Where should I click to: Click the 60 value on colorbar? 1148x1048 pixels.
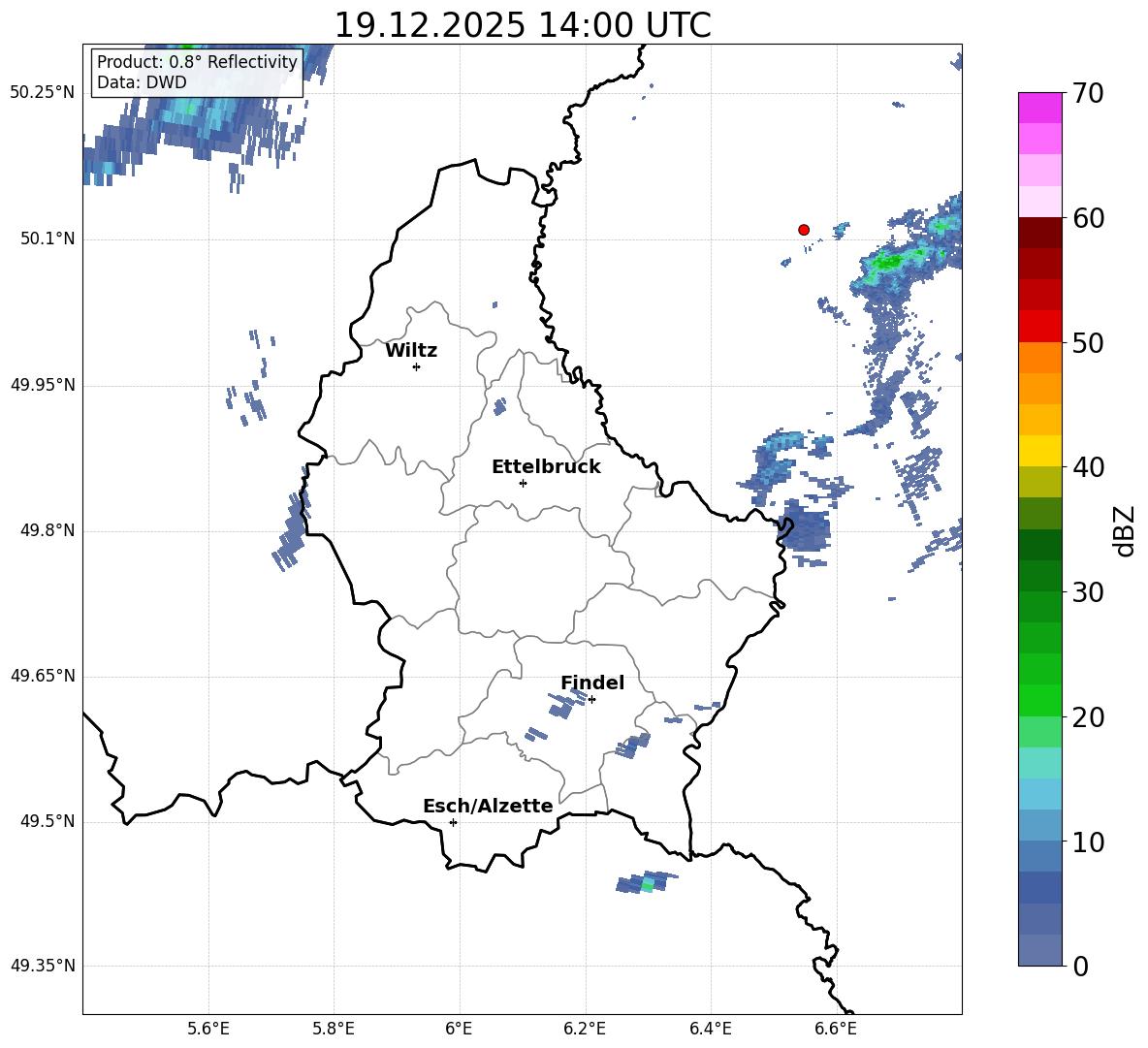tap(1088, 218)
